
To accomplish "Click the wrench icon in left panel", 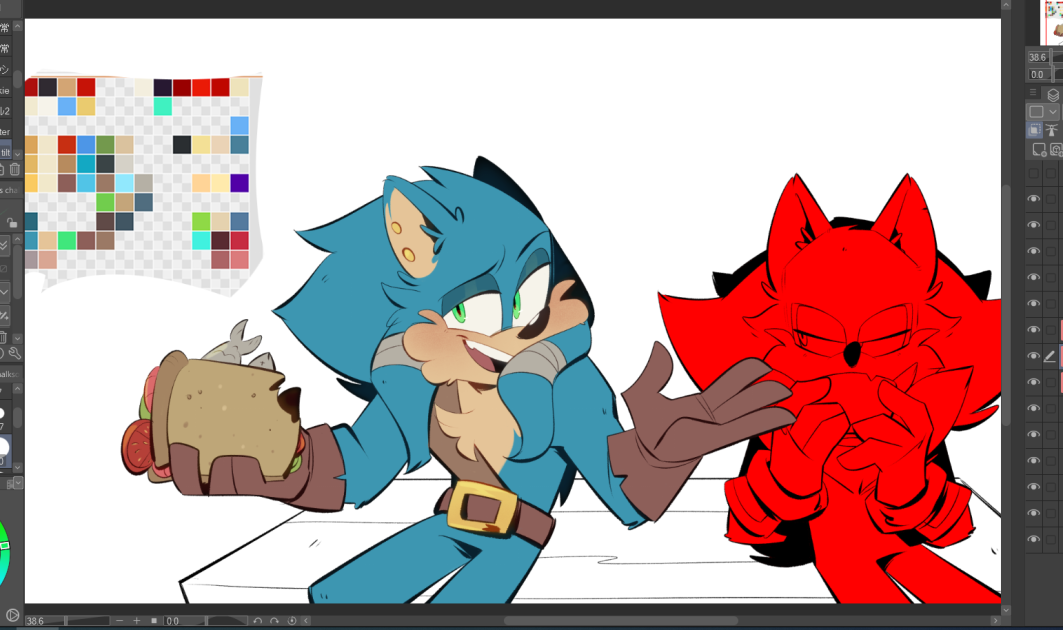I will click(x=14, y=354).
